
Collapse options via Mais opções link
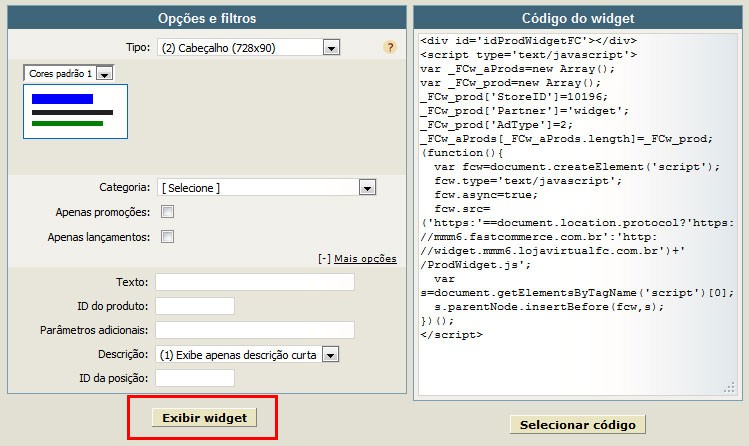tap(365, 258)
